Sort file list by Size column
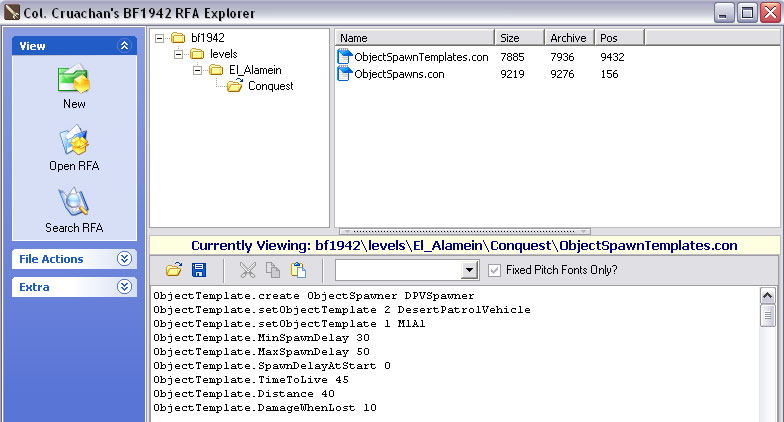The height and width of the screenshot is (422, 784). [x=520, y=38]
